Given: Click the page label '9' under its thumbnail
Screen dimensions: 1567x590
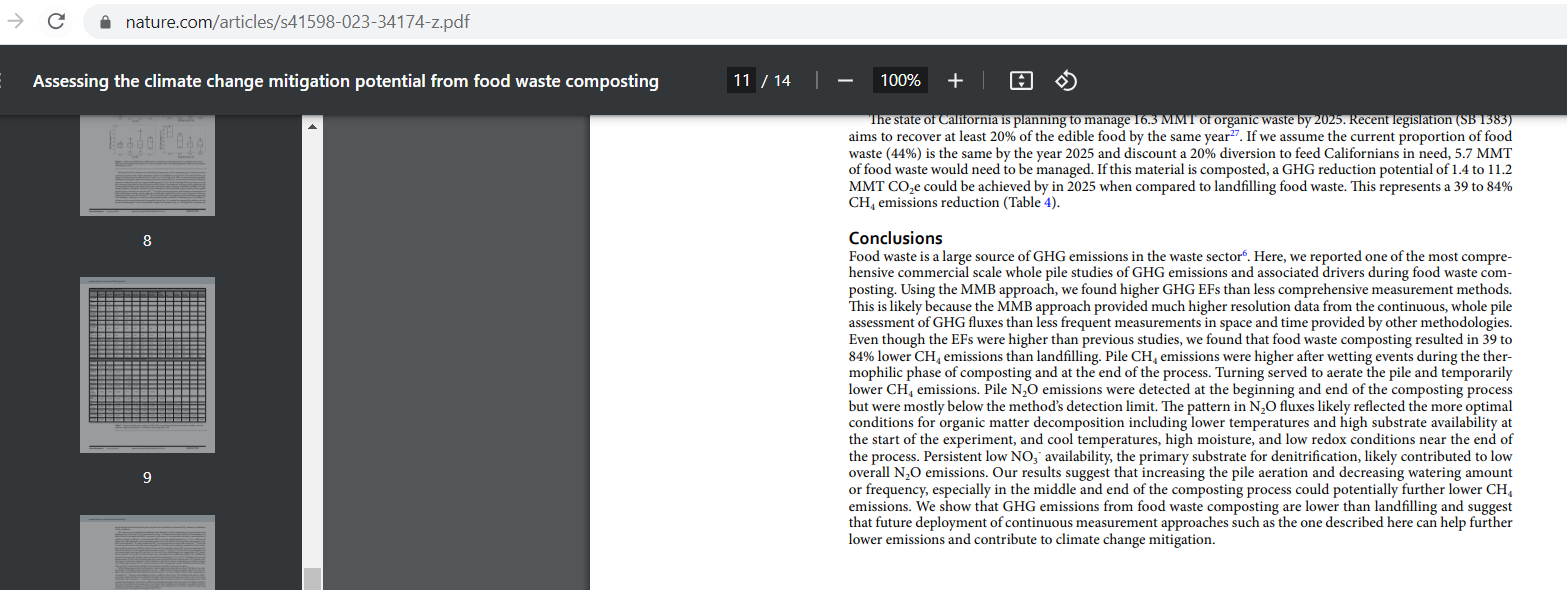Looking at the screenshot, I should click(147, 478).
